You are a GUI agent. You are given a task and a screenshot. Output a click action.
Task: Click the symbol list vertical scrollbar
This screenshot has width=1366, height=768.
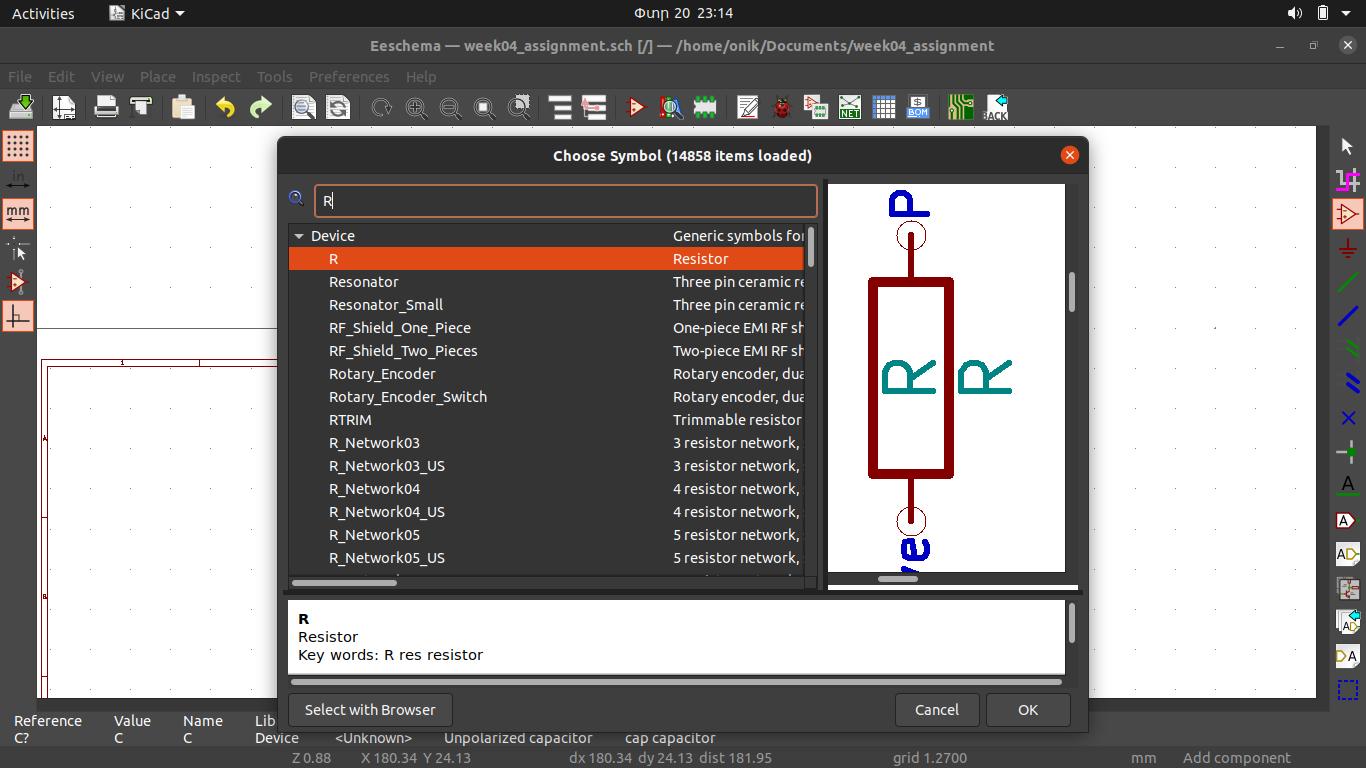[811, 247]
